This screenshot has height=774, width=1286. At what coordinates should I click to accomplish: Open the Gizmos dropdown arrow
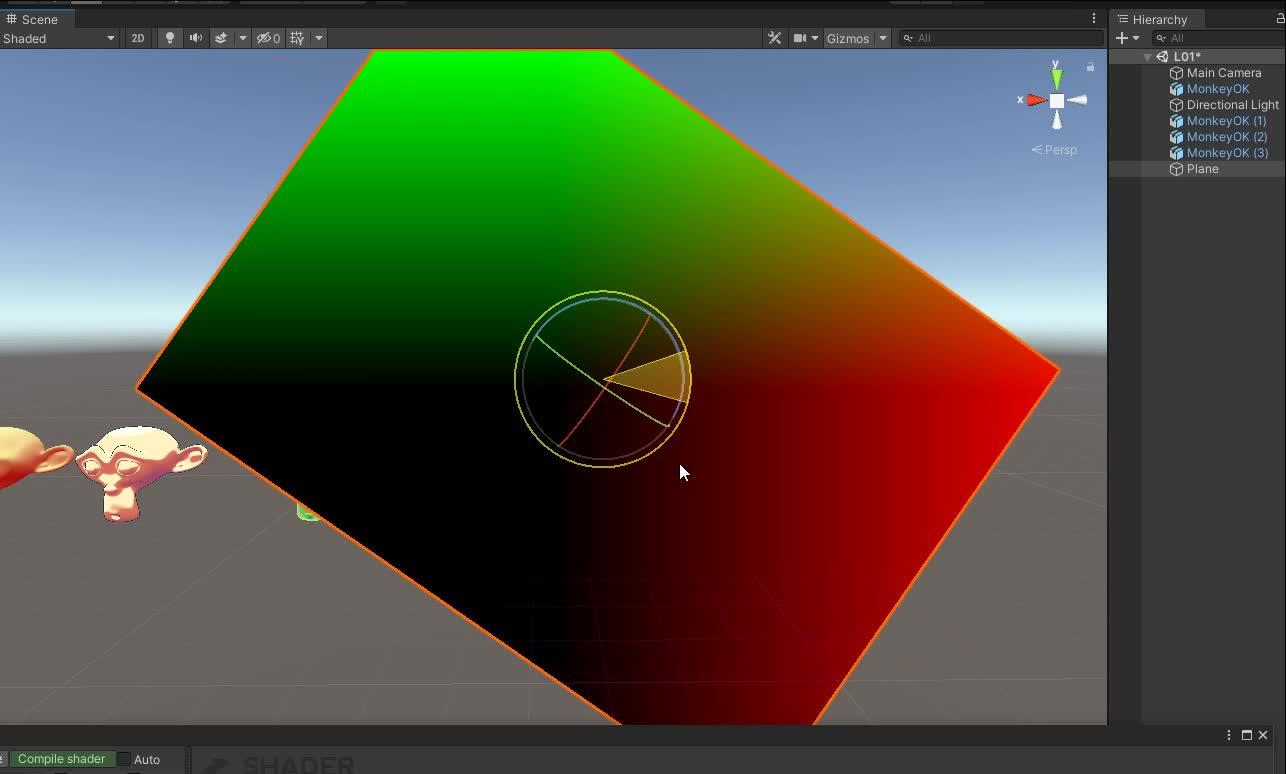881,38
